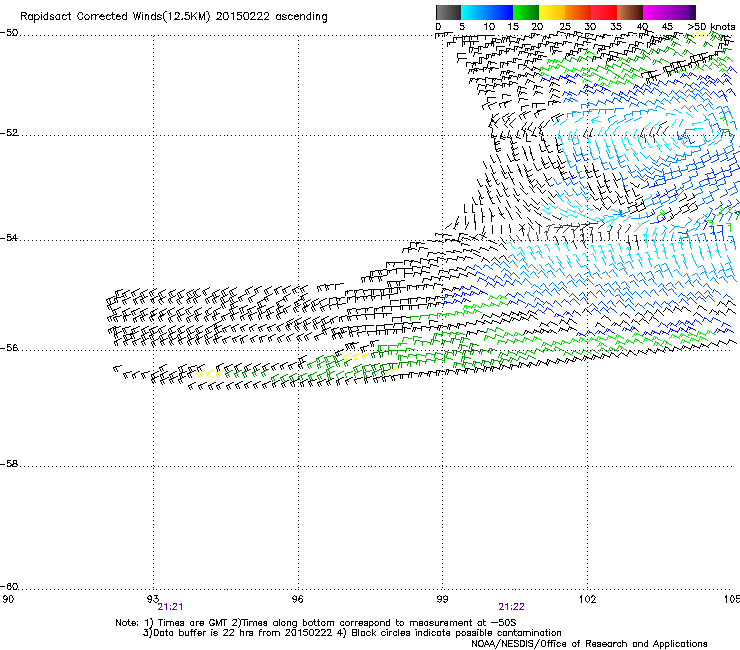Click the cyan-blue 5-15 knots legend band
The width and height of the screenshot is (740, 650).
[x=487, y=12]
